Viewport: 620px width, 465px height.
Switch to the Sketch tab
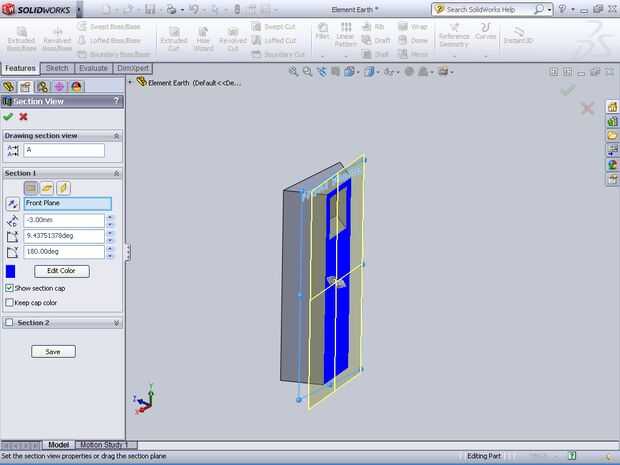(57, 68)
